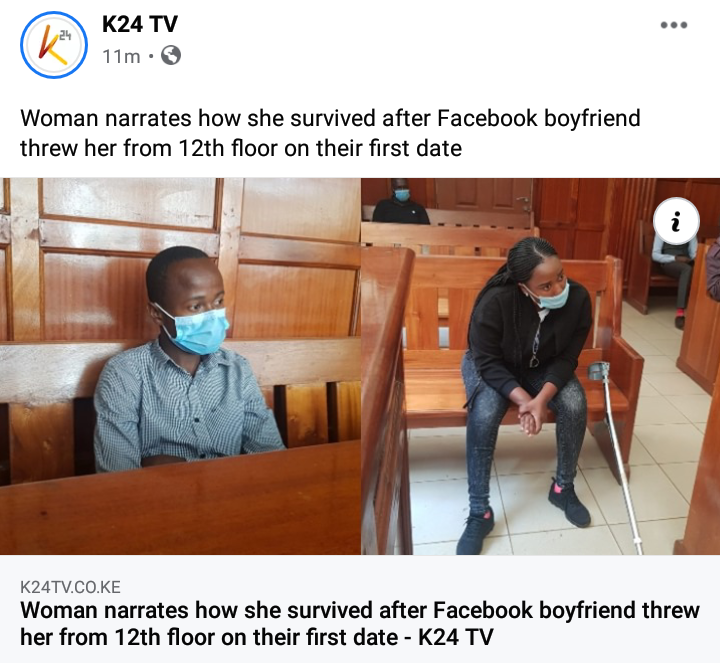Open the photo of the woman on bench
The height and width of the screenshot is (663, 720).
(x=541, y=366)
